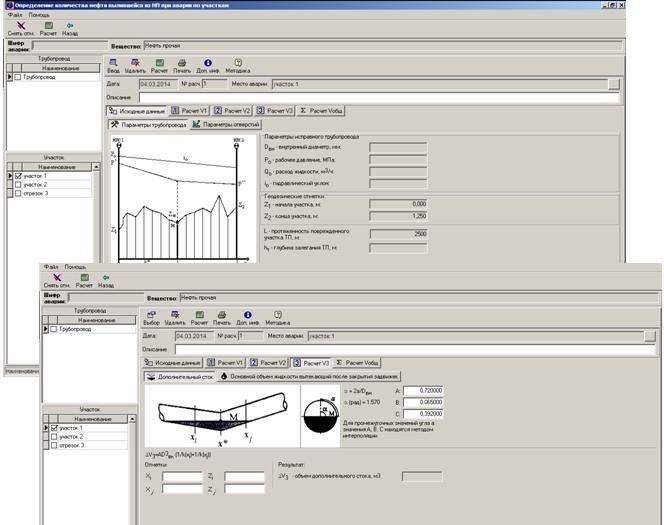Open the Помощь menu in front window
The width and height of the screenshot is (664, 525).
(x=76, y=267)
